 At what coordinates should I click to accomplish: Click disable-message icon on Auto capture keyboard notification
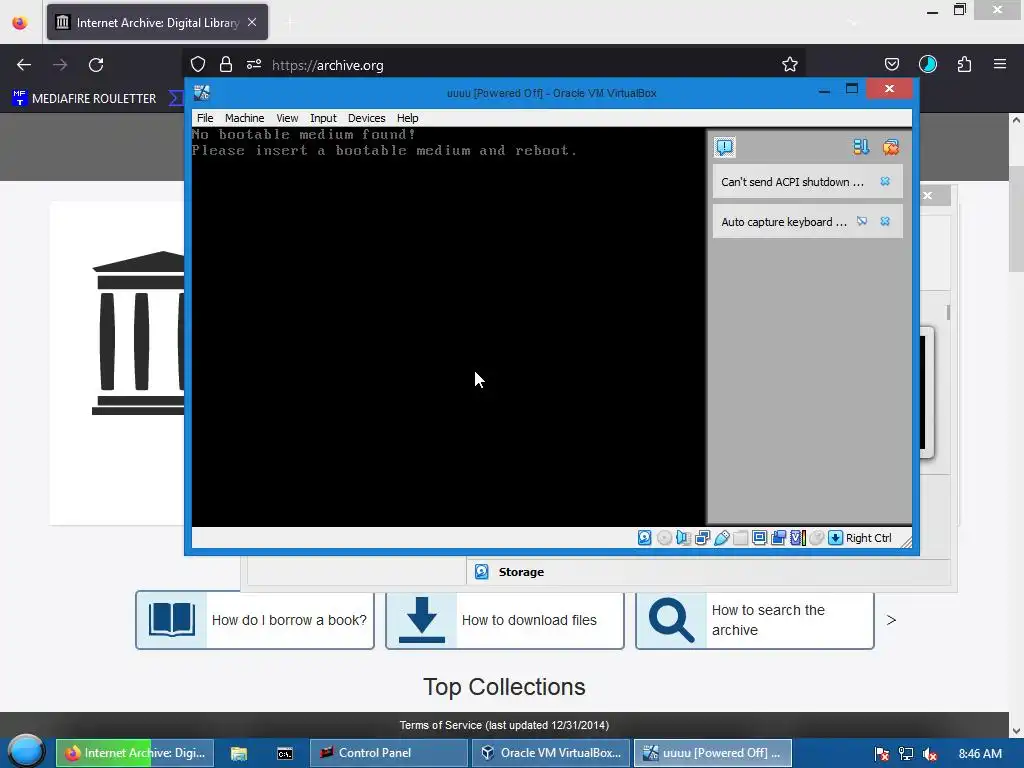coord(862,221)
